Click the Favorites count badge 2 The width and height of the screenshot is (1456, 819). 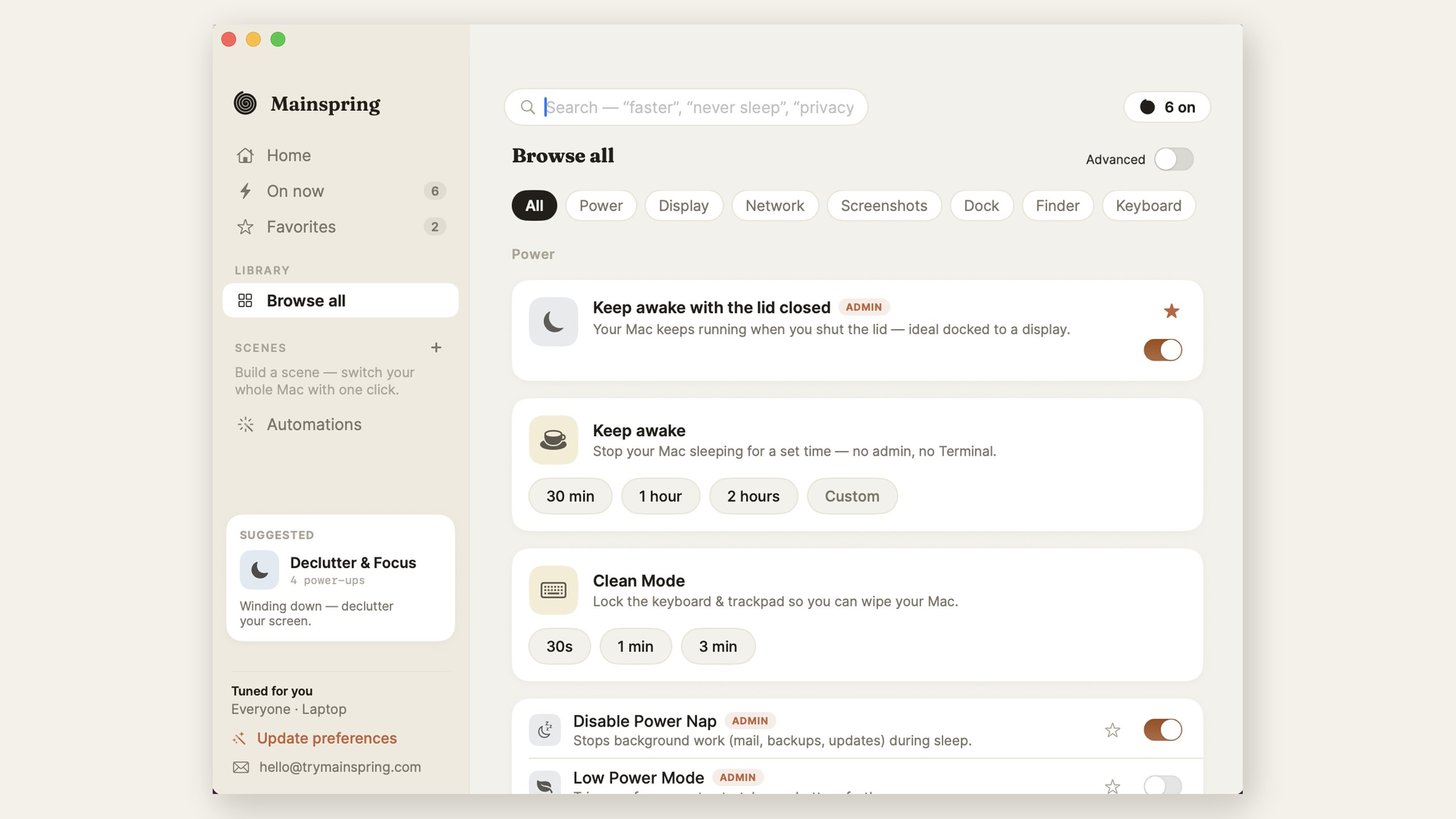click(x=435, y=227)
